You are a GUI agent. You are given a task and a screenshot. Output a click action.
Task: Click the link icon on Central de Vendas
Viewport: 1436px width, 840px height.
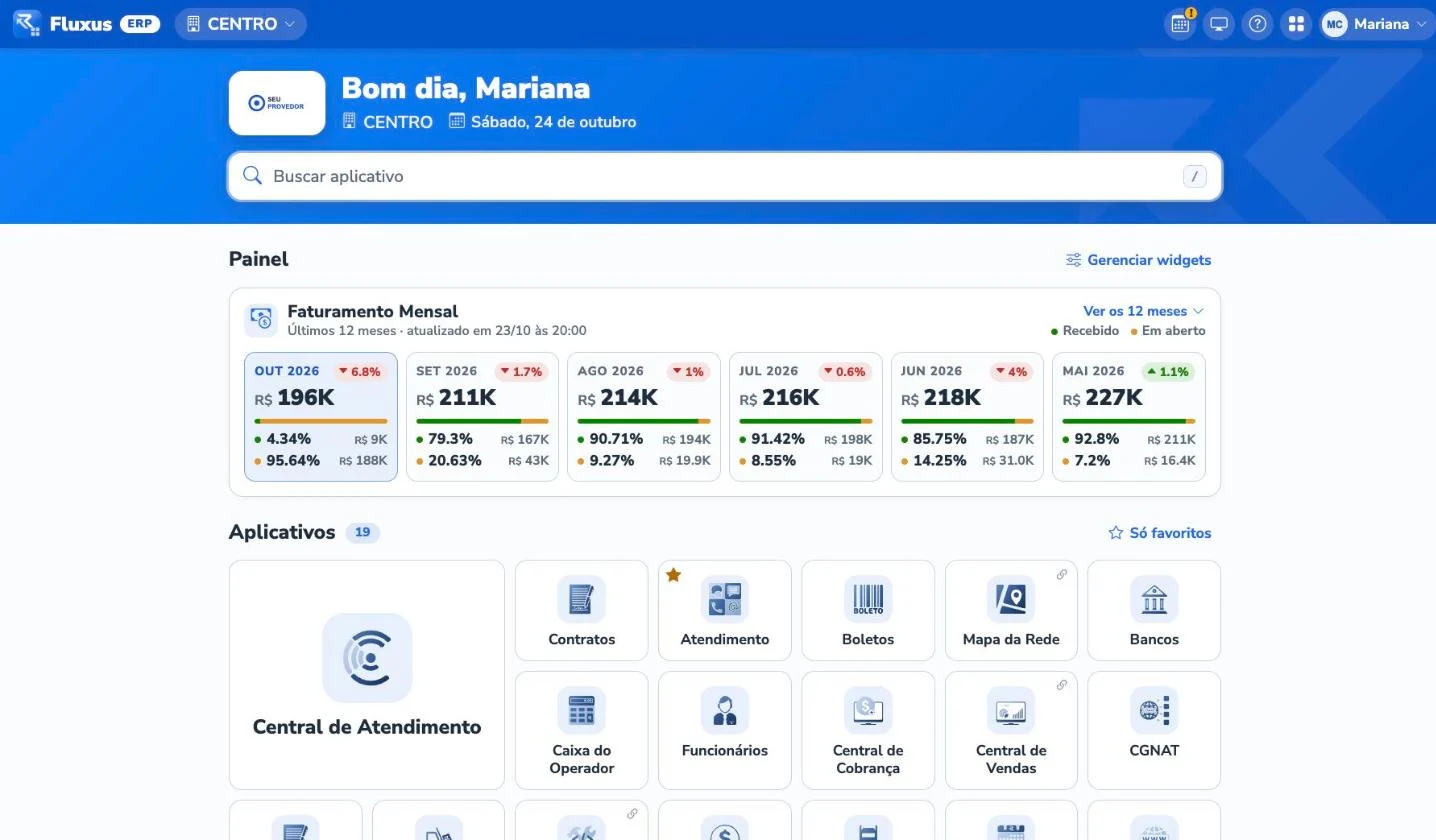click(x=1062, y=685)
